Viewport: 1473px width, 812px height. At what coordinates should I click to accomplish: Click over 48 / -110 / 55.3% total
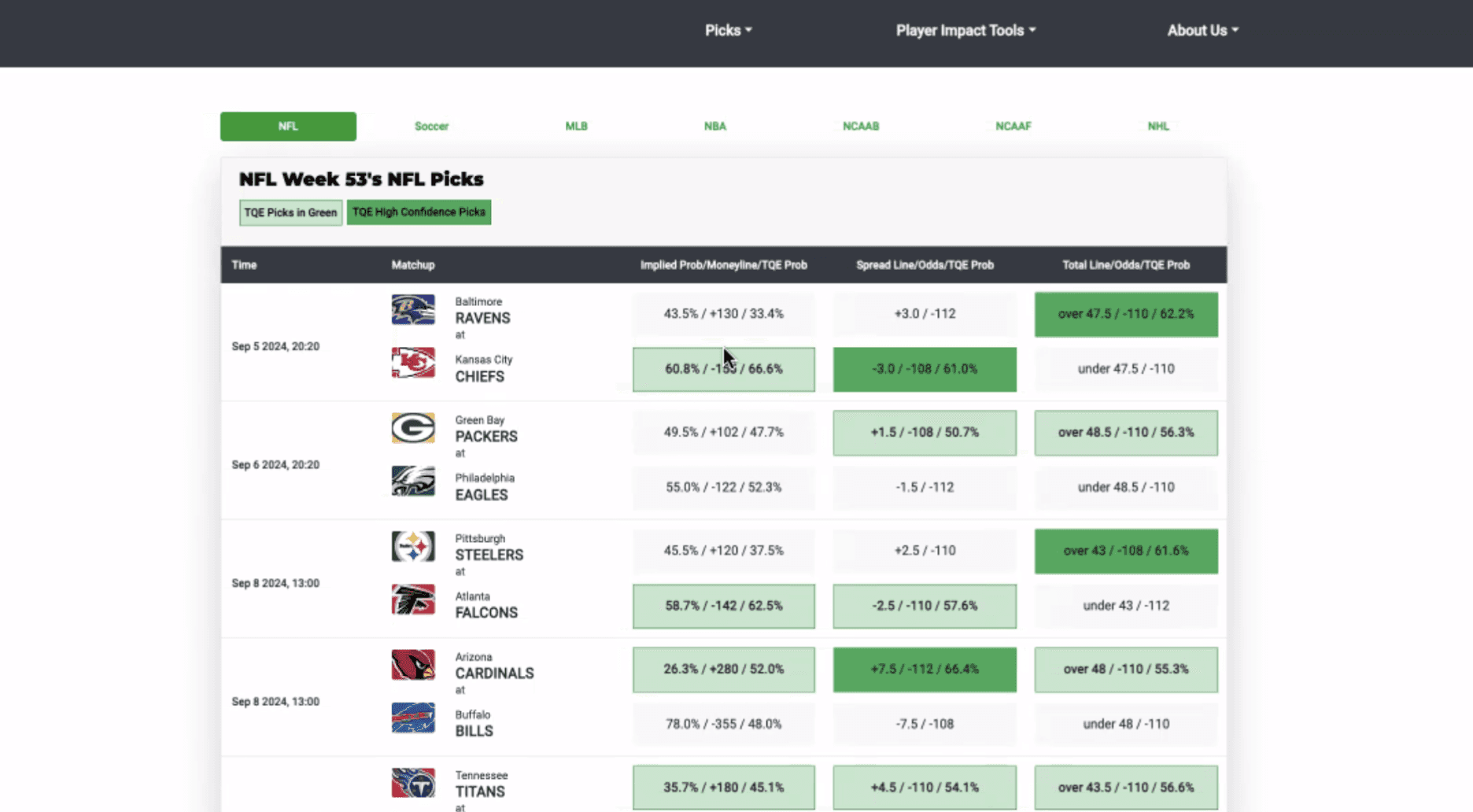point(1126,670)
